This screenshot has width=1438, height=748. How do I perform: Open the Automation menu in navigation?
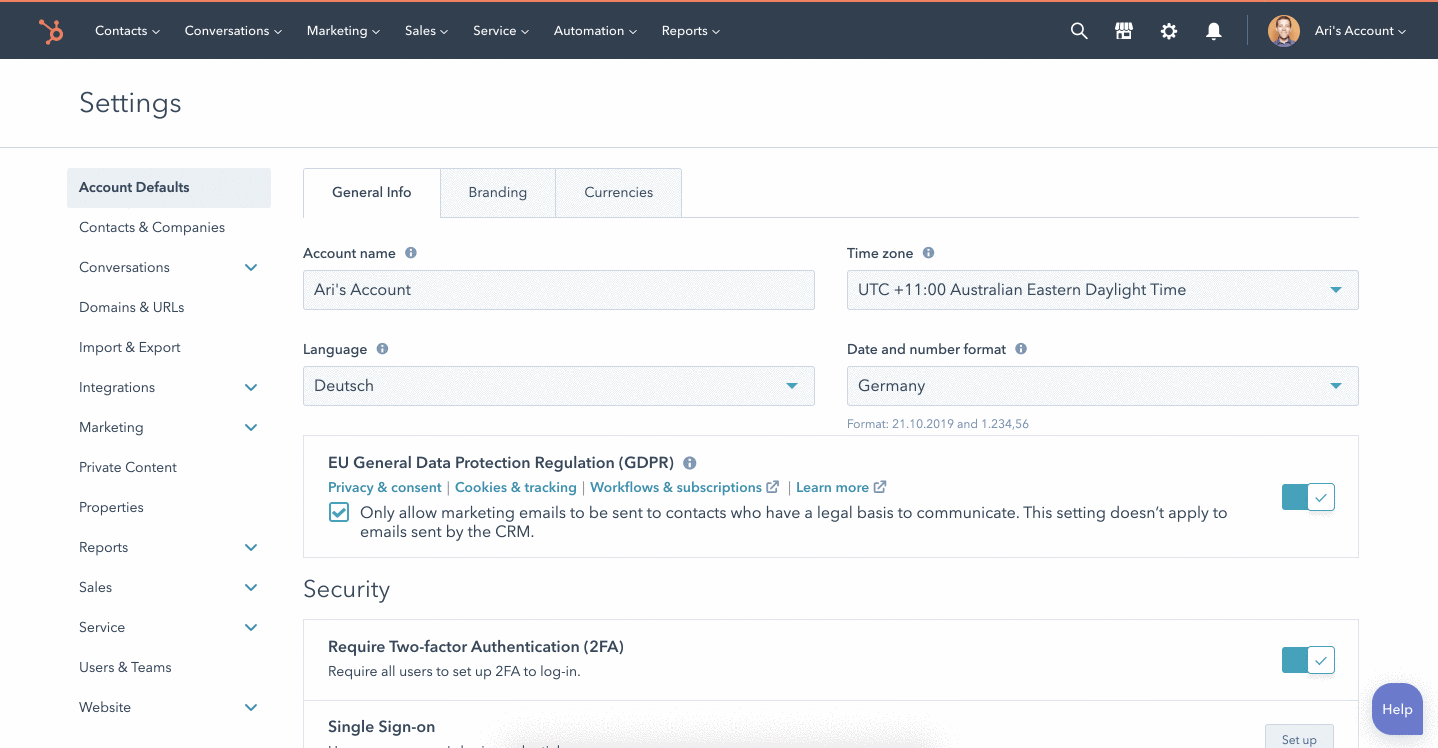pos(595,31)
